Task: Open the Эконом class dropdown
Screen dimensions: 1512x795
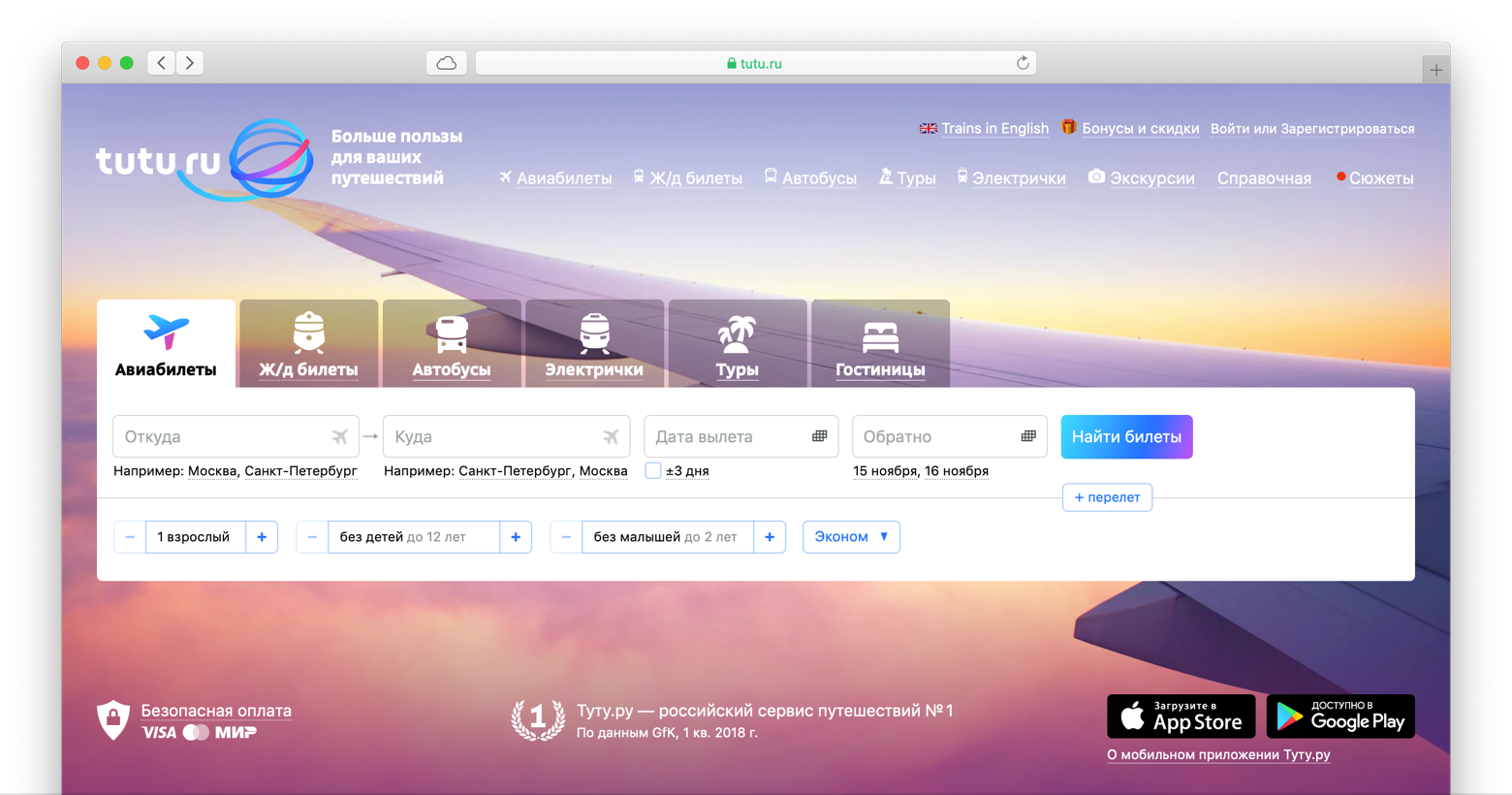Action: tap(852, 537)
